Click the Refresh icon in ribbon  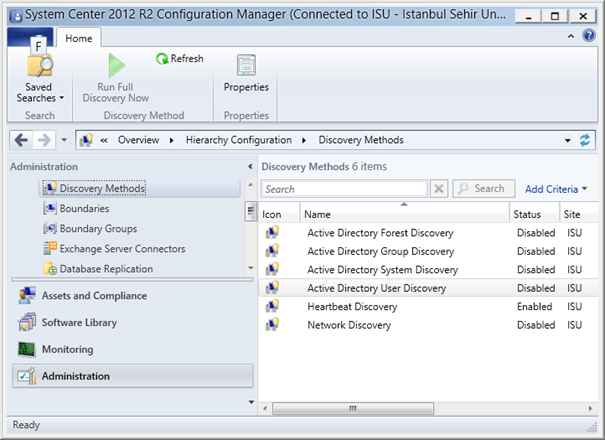162,59
